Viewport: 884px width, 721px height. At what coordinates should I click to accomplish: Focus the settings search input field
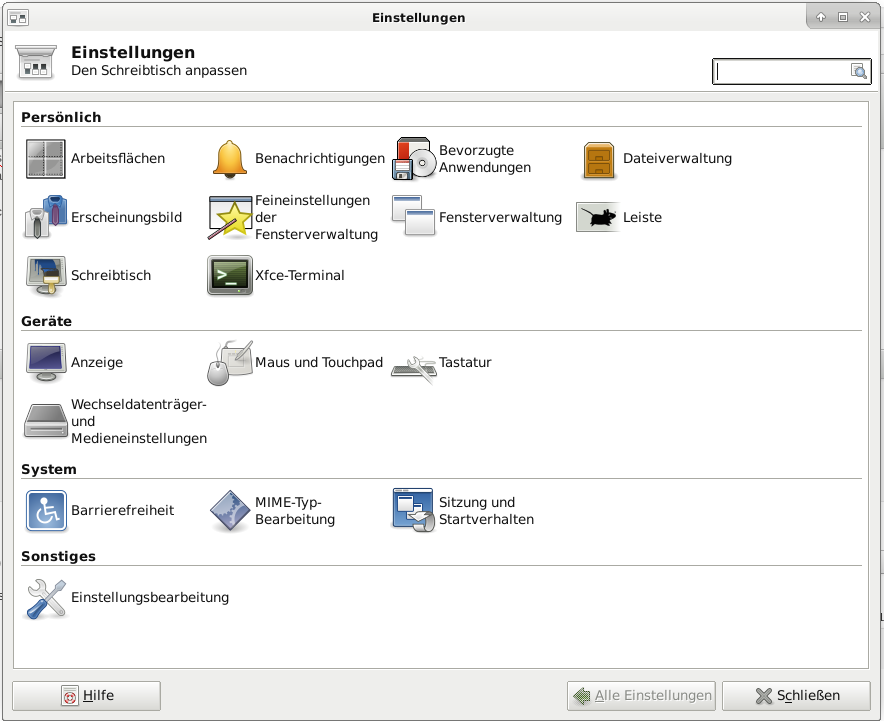tap(792, 72)
